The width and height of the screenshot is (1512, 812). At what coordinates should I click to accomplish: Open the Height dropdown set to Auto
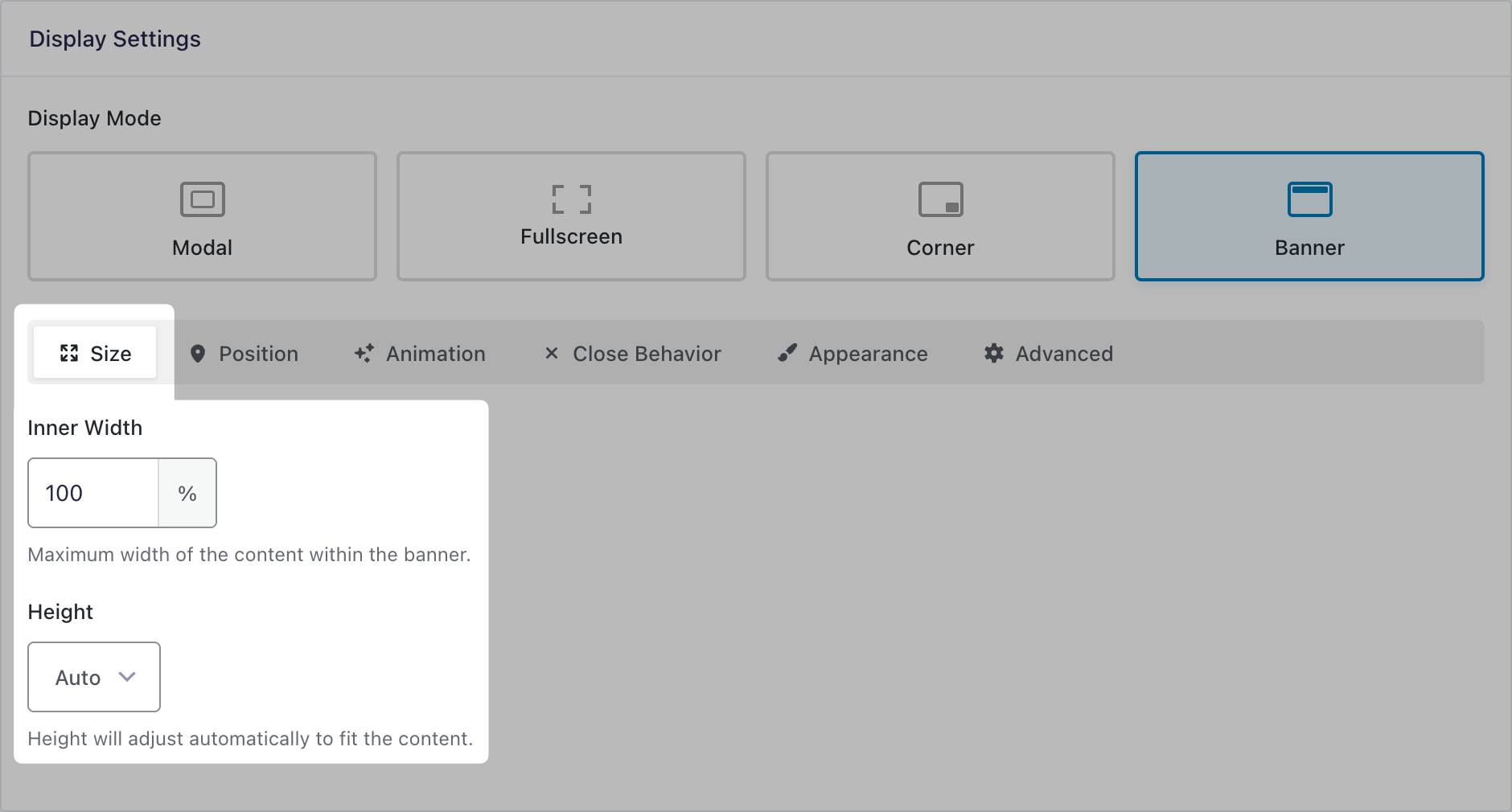[x=94, y=677]
